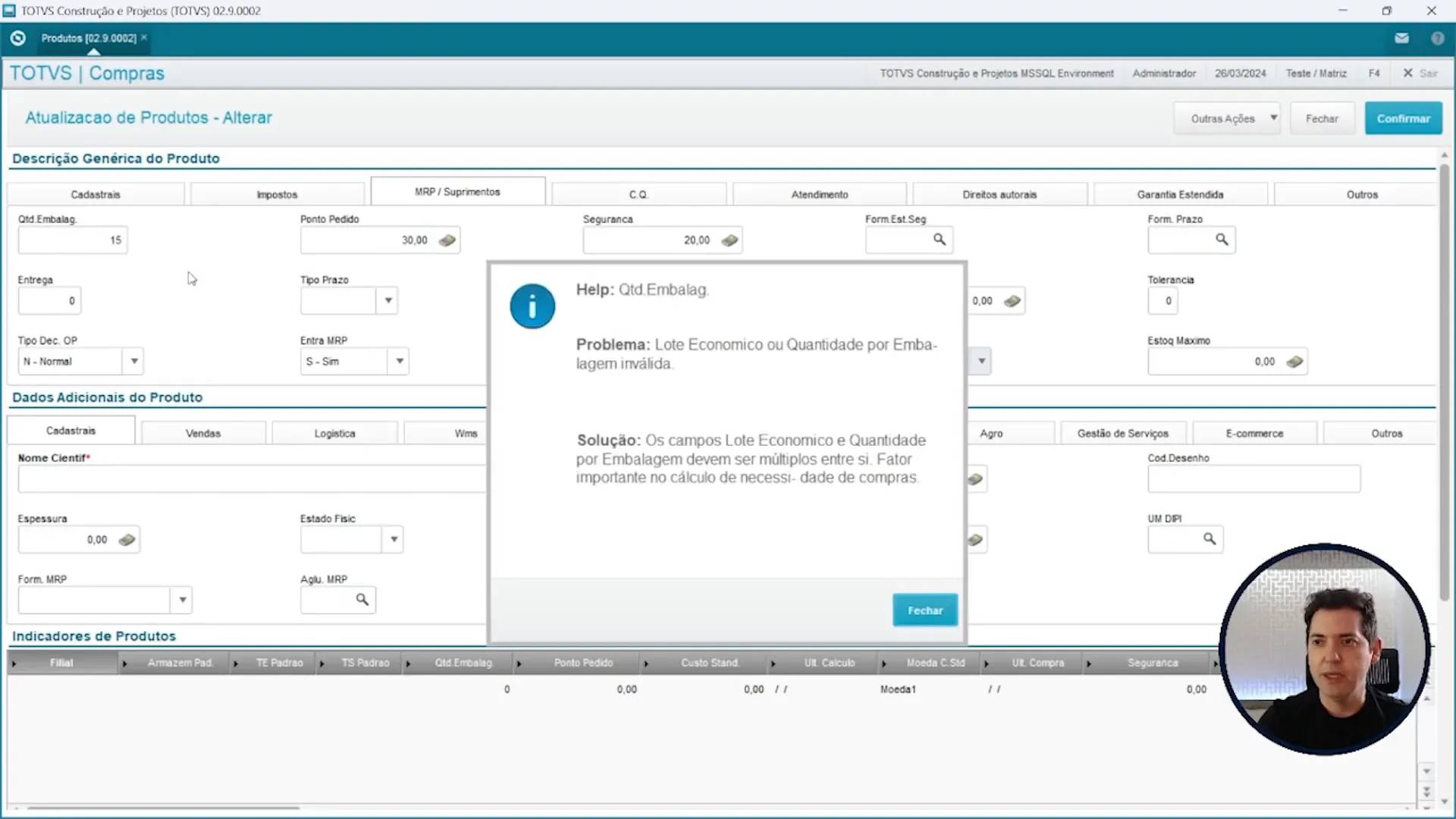The width and height of the screenshot is (1456, 819).
Task: Open the Aglu. MRP search lookup
Action: (362, 600)
